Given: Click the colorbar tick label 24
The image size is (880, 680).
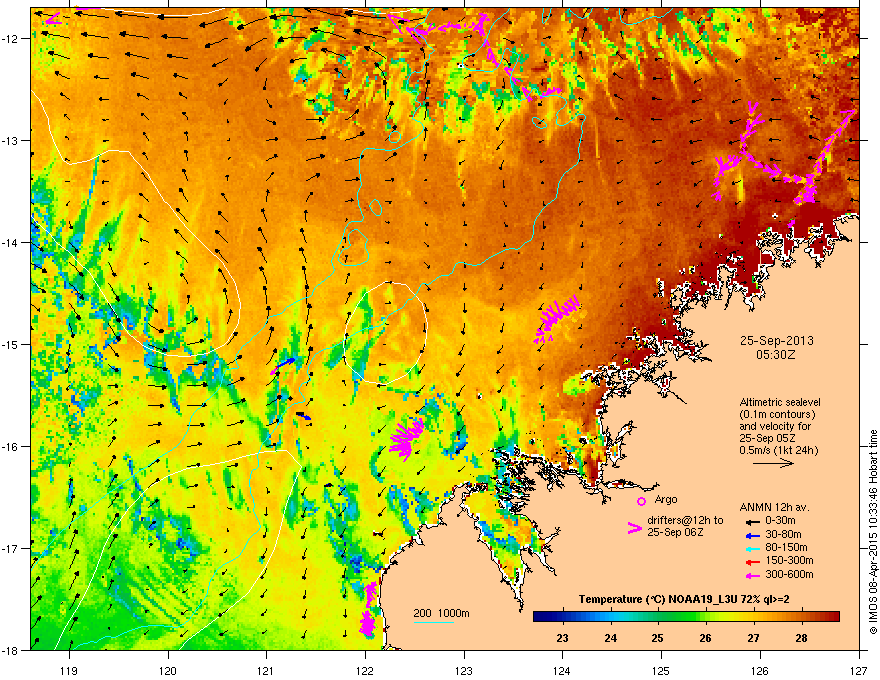Looking at the screenshot, I should click(x=610, y=638).
